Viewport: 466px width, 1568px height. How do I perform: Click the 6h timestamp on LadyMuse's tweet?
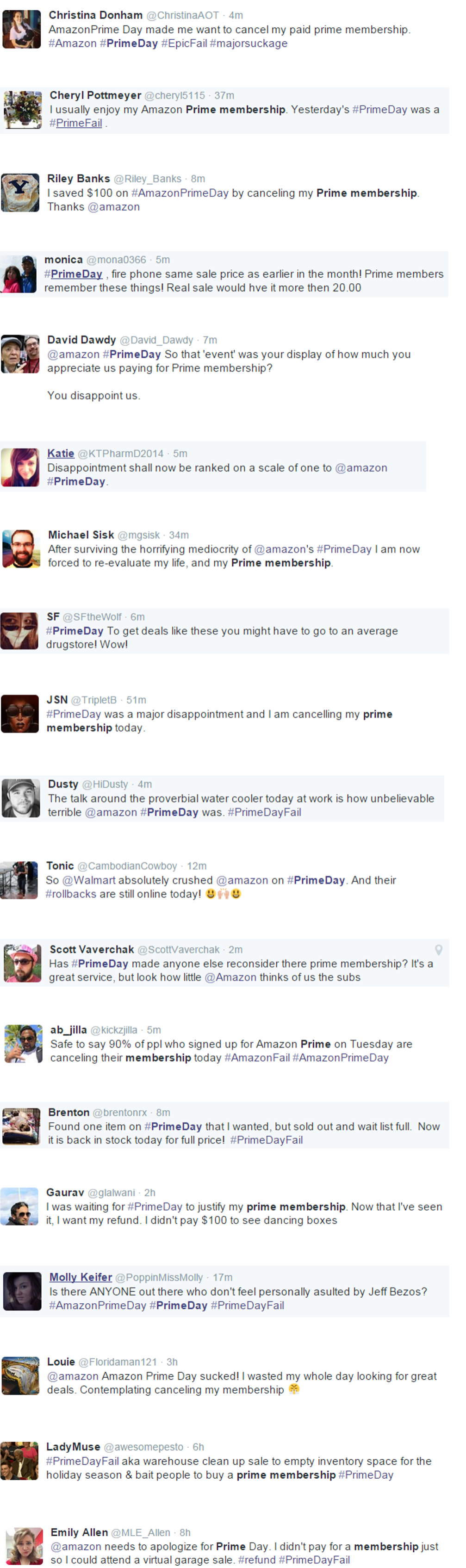click(x=199, y=1448)
